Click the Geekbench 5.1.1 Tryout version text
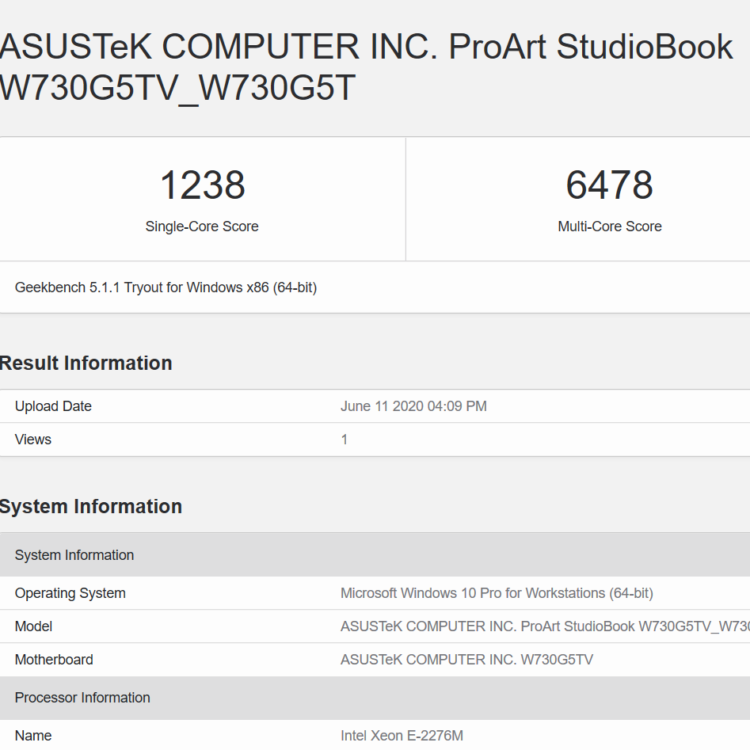 (x=166, y=287)
